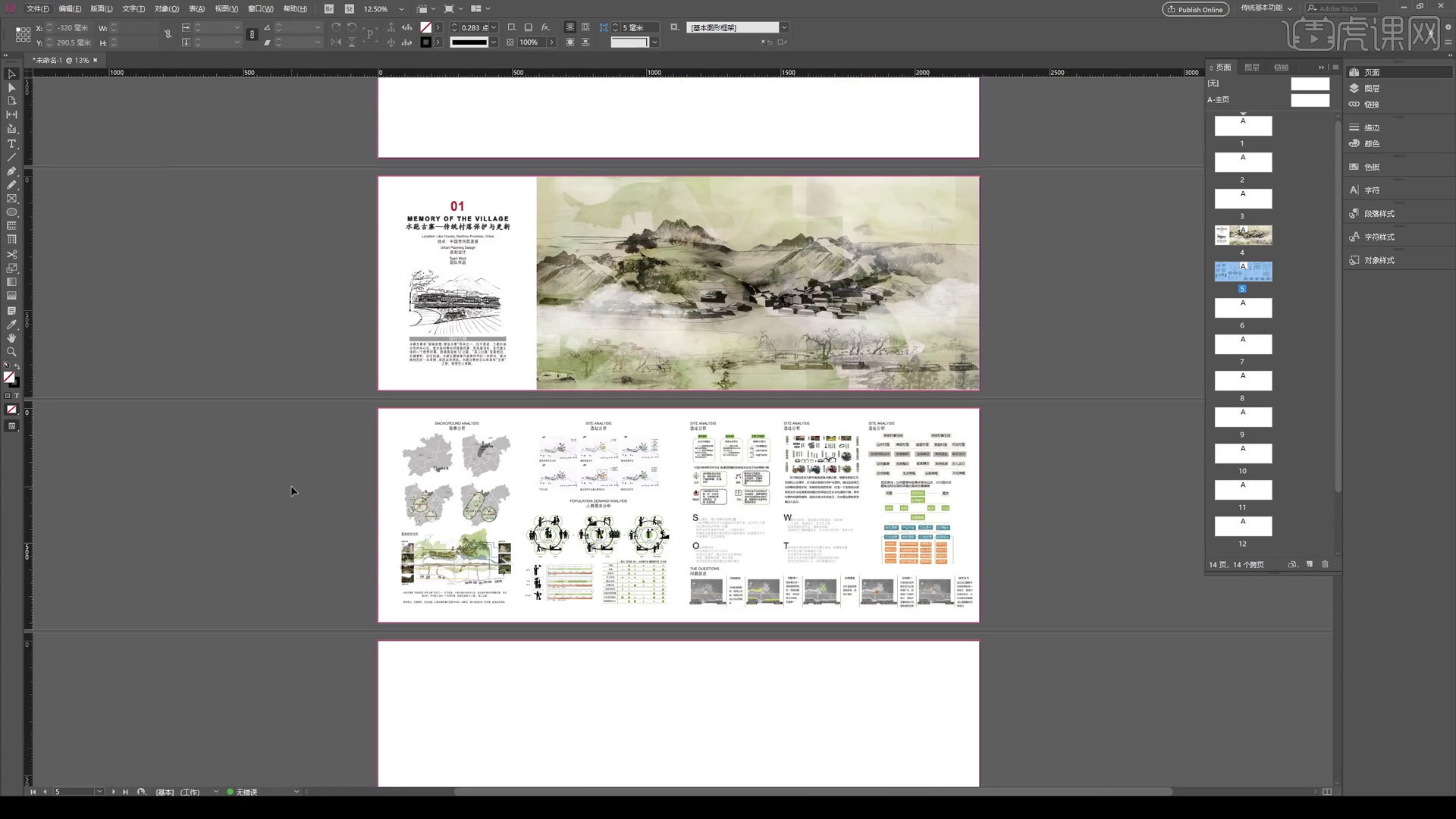
Task: Open Adobe Stock with the St icon
Action: coord(349,9)
